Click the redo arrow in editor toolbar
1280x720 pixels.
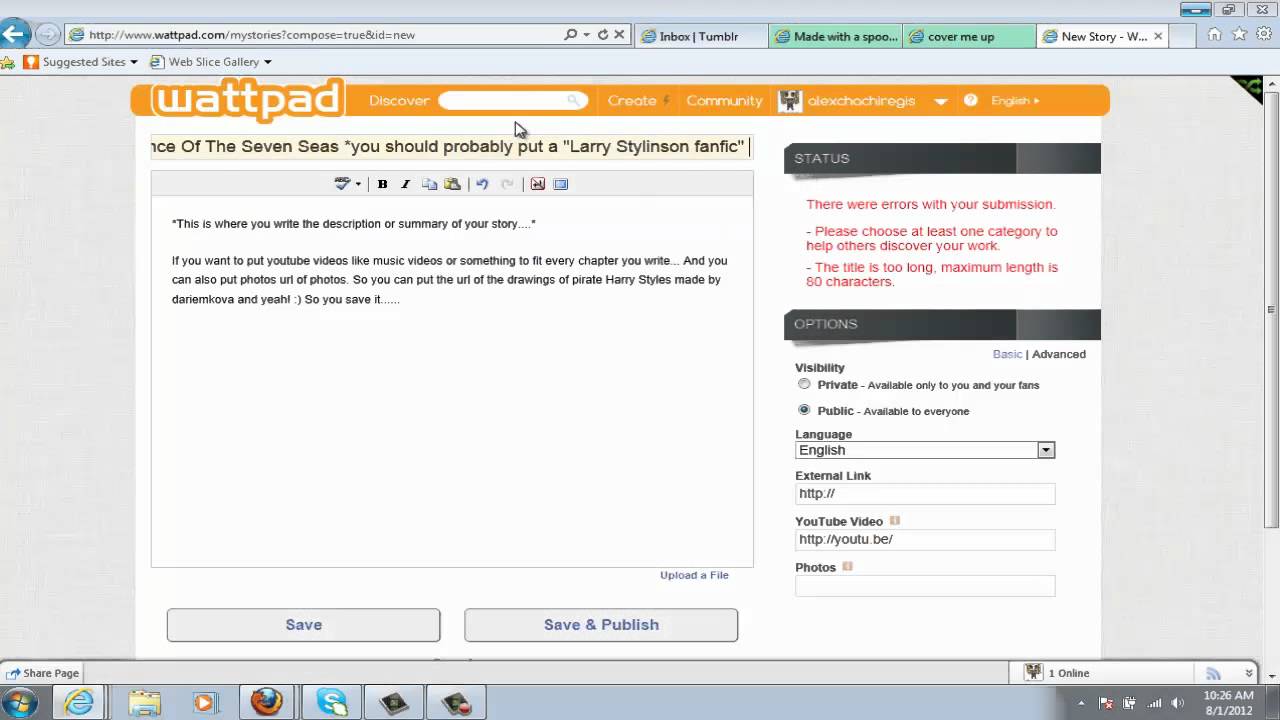507,184
